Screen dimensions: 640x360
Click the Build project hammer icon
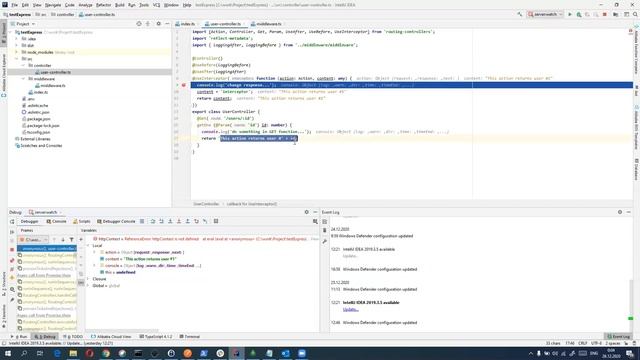(x=520, y=14)
